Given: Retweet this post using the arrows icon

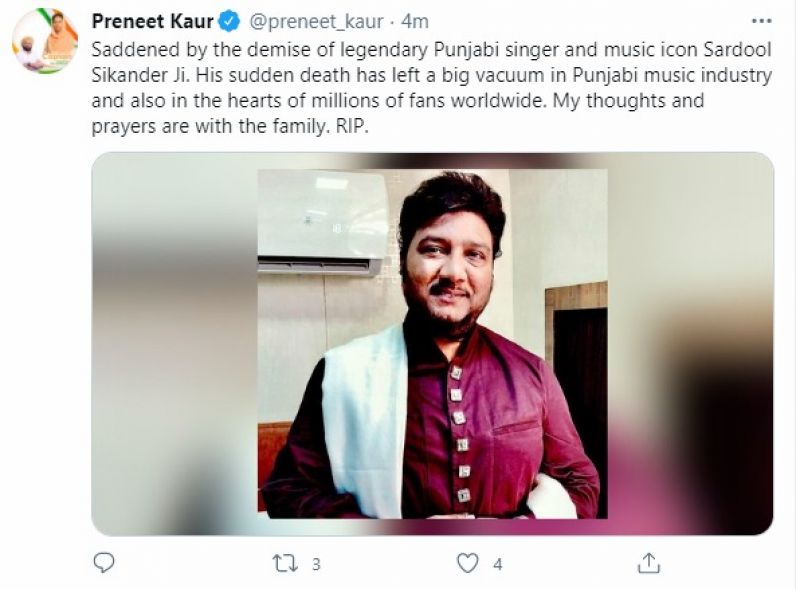Looking at the screenshot, I should coord(288,562).
